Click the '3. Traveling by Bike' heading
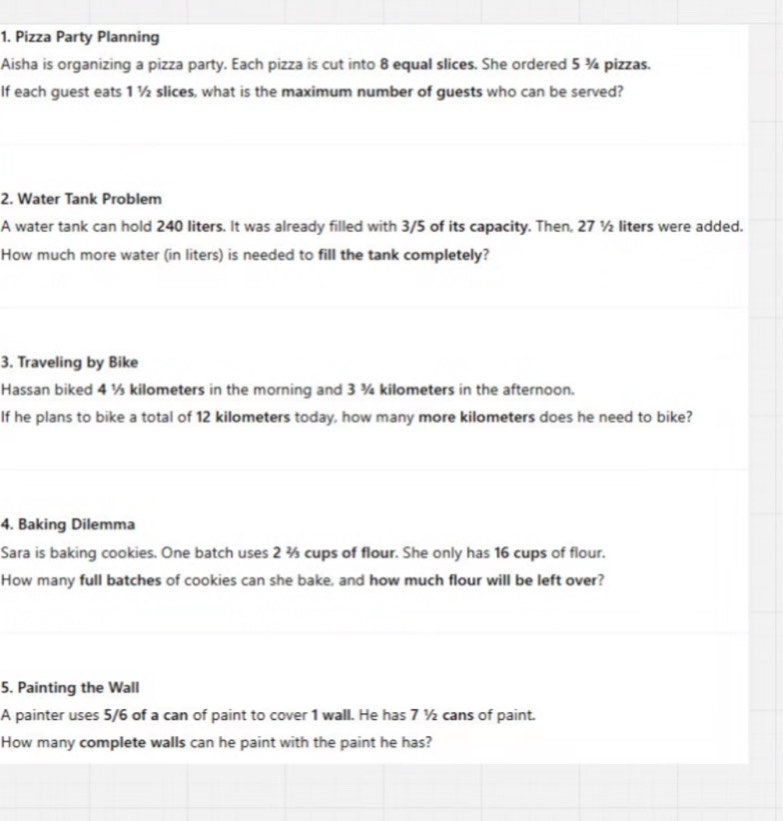Screen dimensions: 783x821 pyautogui.click(x=69, y=362)
